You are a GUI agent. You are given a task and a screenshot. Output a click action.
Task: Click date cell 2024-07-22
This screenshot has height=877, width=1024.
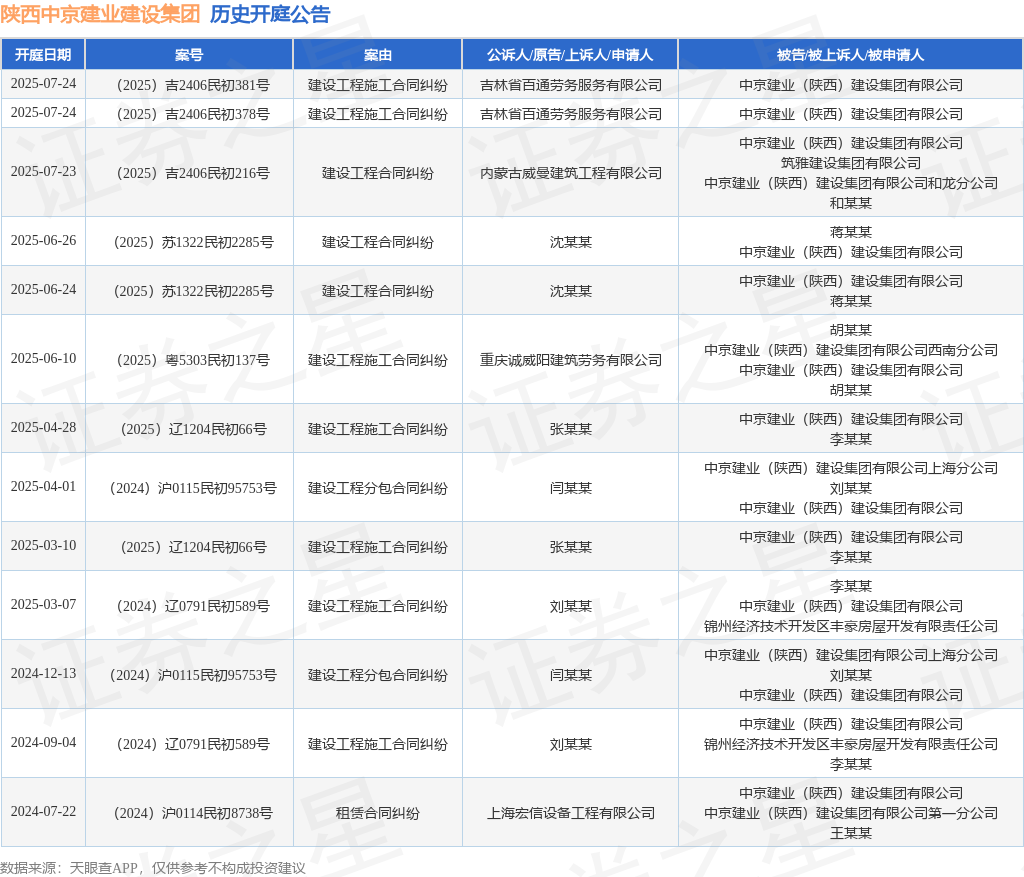coord(43,812)
